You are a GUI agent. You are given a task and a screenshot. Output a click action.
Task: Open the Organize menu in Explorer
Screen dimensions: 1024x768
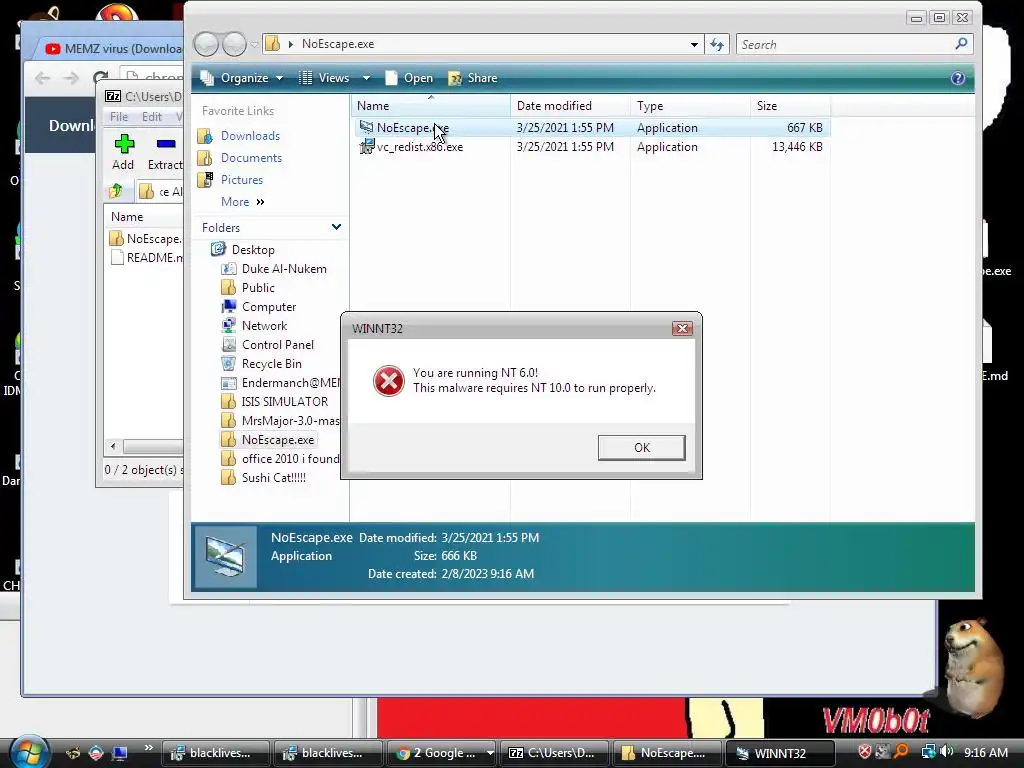(x=242, y=78)
